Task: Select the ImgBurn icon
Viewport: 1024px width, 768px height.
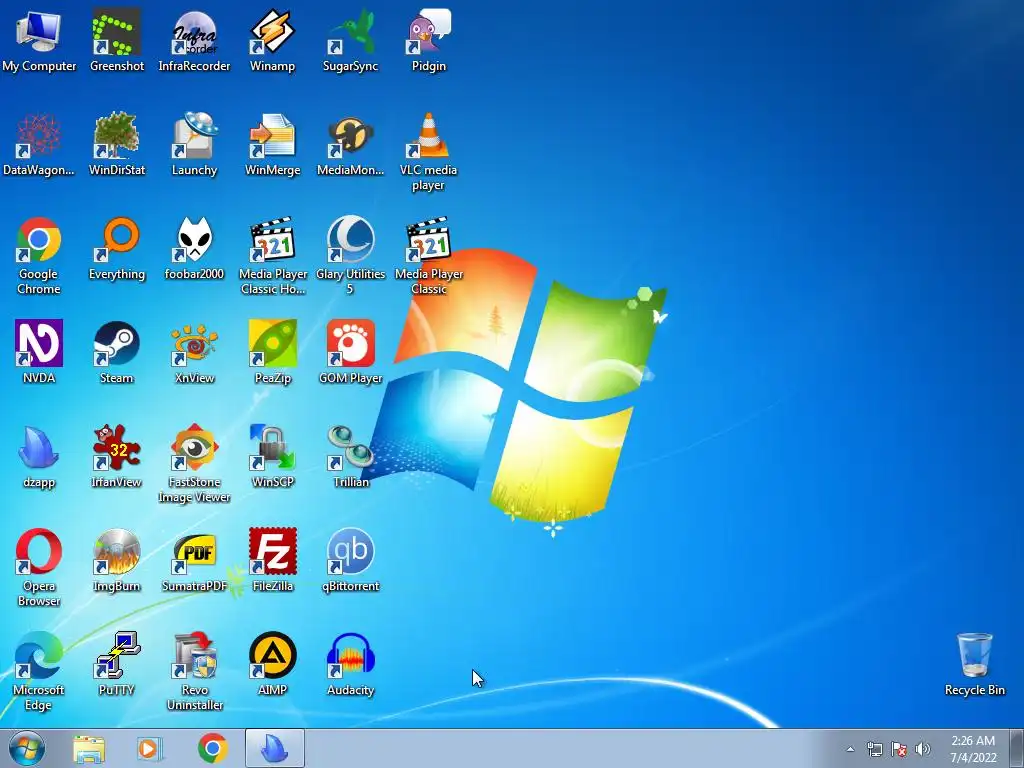Action: [116, 552]
